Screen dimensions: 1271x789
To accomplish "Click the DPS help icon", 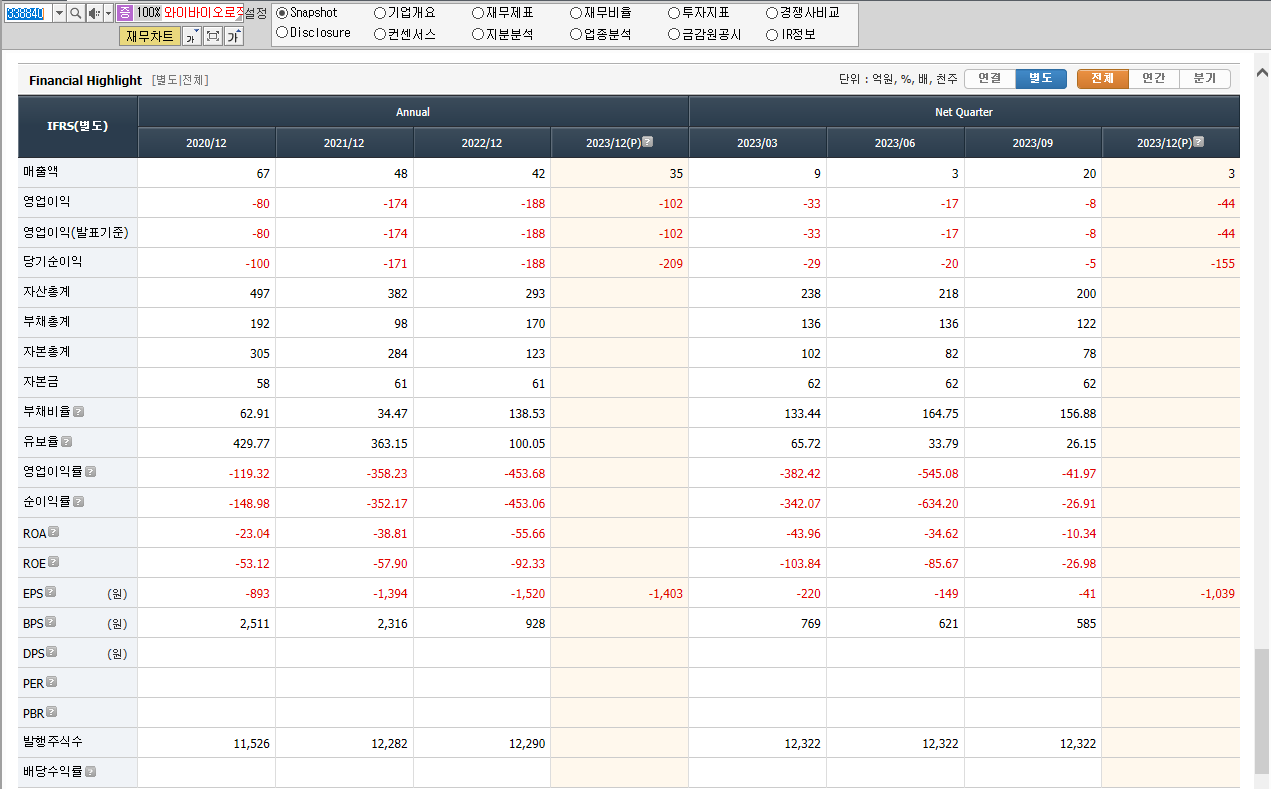I will click(x=52, y=652).
